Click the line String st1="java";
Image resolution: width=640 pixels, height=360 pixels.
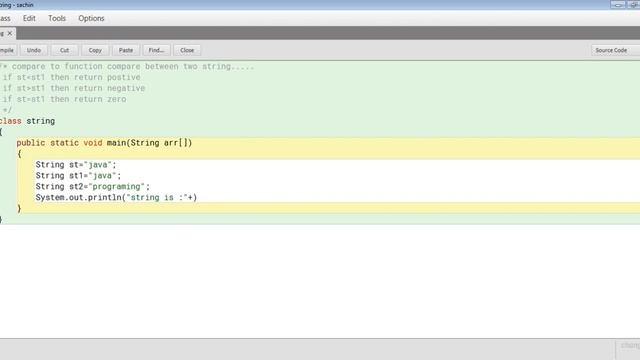78,176
